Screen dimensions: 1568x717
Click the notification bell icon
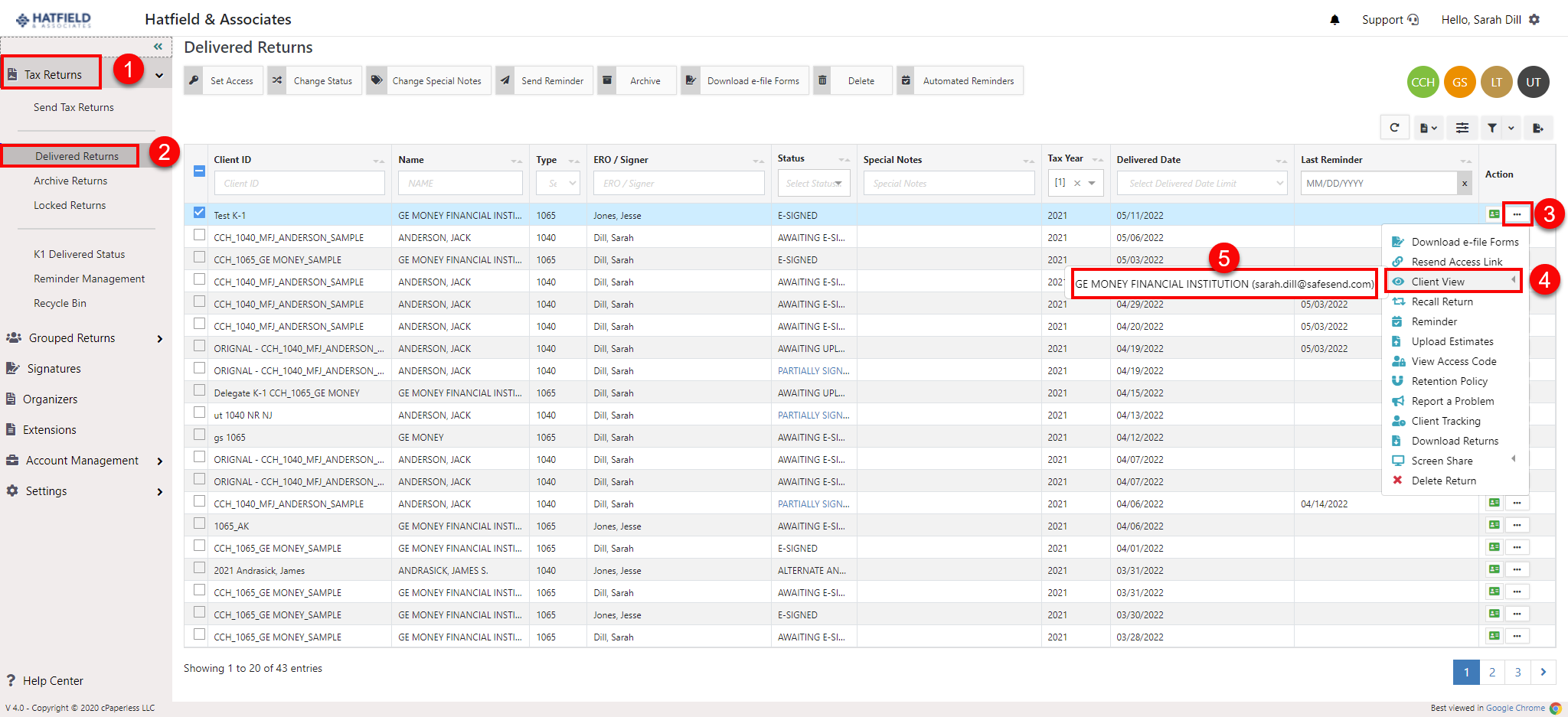[x=1334, y=20]
